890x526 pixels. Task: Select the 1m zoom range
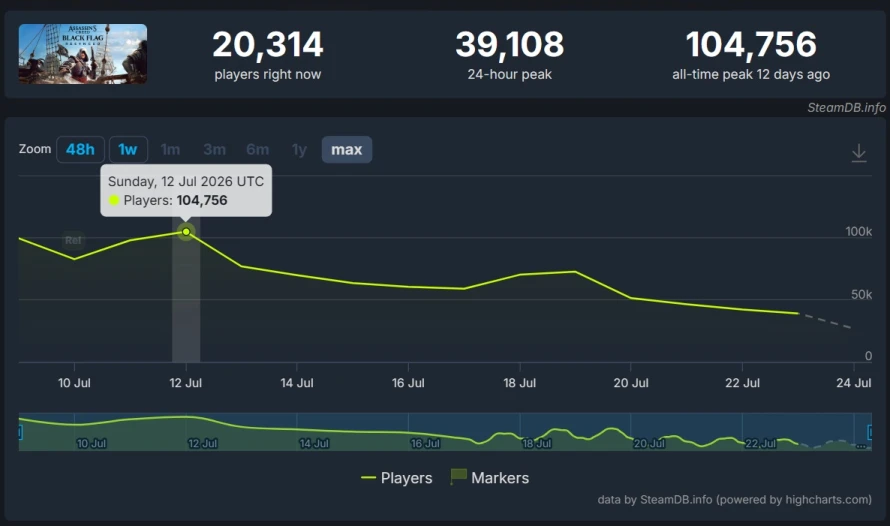(170, 150)
